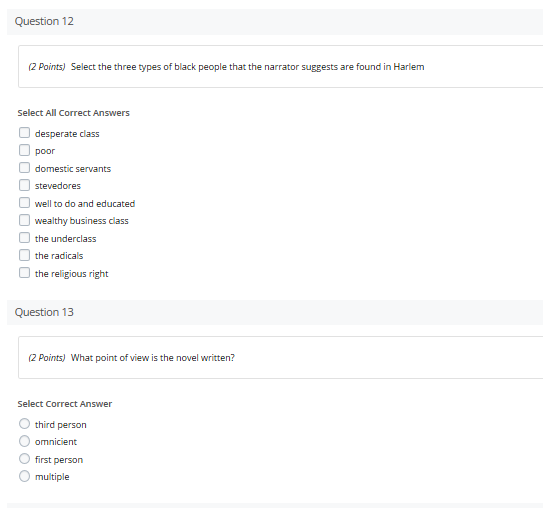Check the 'desperate class' checkbox
543x508 pixels.
click(x=24, y=133)
